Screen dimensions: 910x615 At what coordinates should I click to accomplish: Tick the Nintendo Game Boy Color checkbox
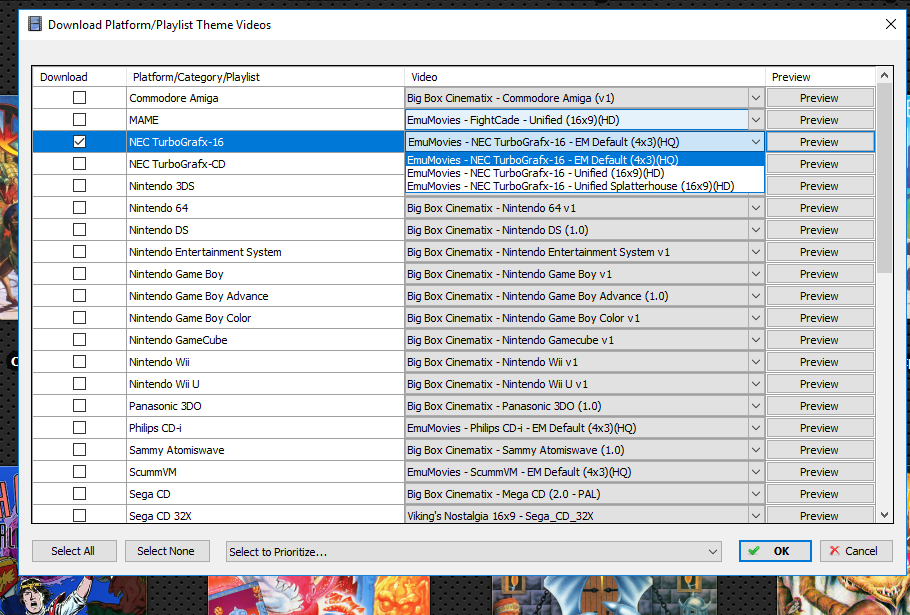click(80, 318)
